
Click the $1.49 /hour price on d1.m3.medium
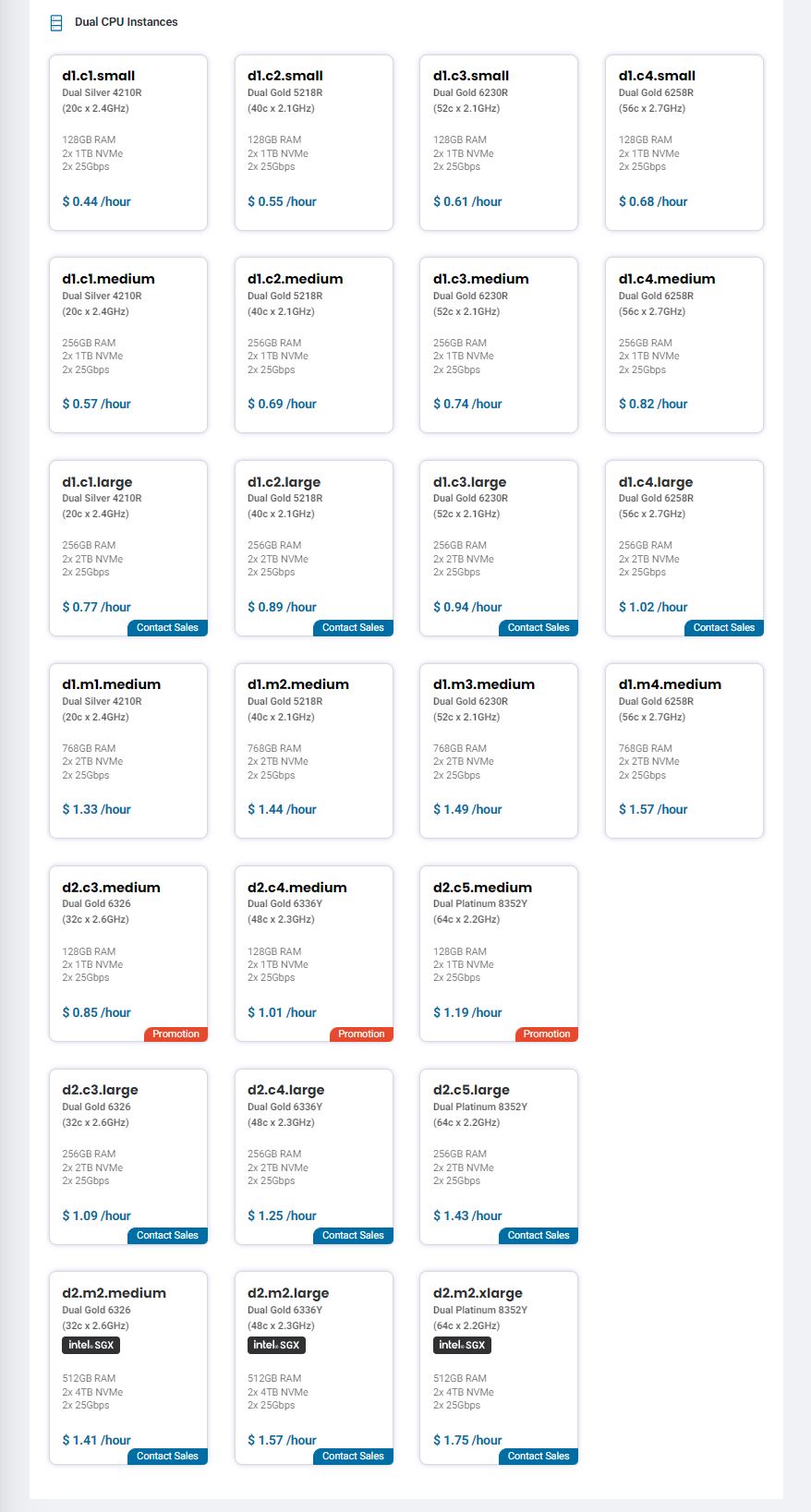coord(467,809)
